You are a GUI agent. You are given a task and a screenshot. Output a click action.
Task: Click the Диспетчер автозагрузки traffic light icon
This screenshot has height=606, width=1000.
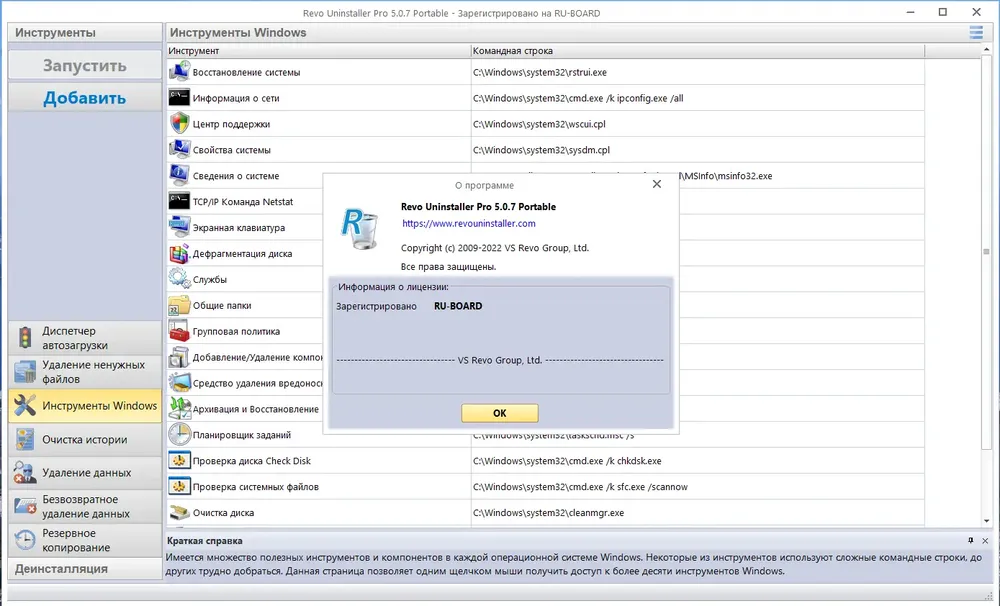point(25,337)
